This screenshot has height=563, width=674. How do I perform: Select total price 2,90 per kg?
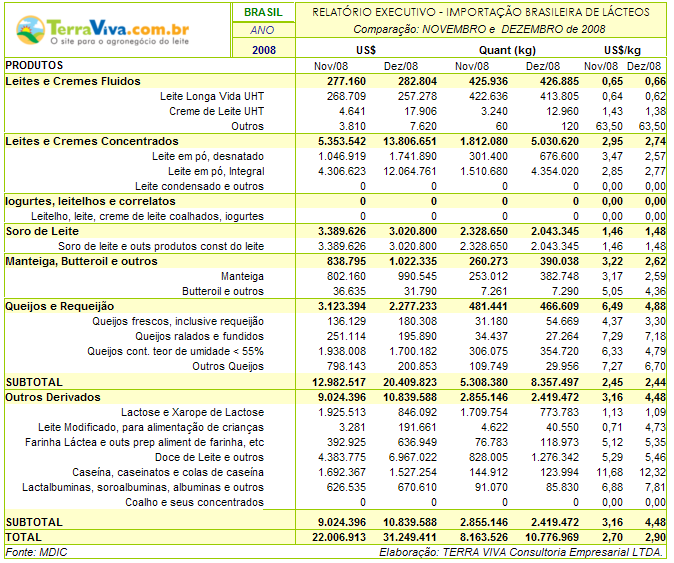tap(655, 537)
